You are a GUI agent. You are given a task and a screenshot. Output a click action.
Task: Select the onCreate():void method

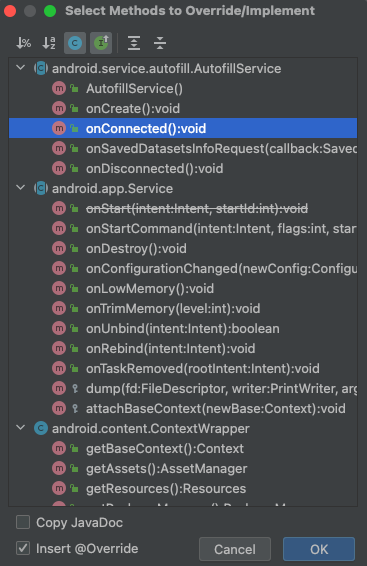click(183, 108)
